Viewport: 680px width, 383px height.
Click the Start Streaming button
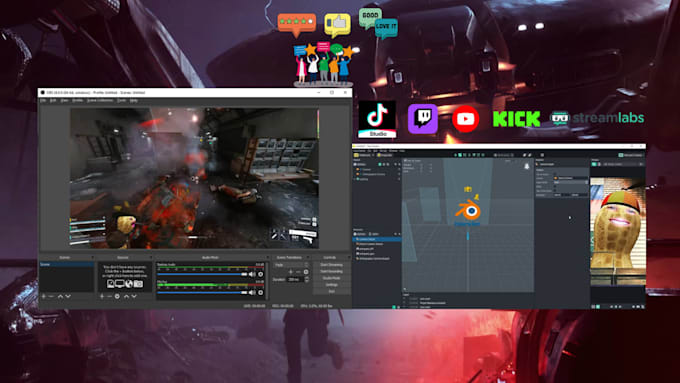click(x=331, y=265)
